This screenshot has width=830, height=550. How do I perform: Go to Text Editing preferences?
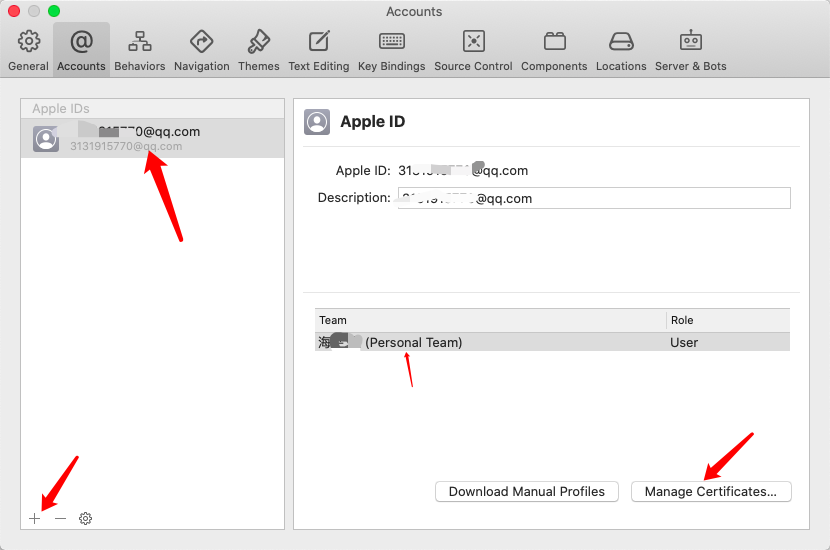(x=319, y=50)
